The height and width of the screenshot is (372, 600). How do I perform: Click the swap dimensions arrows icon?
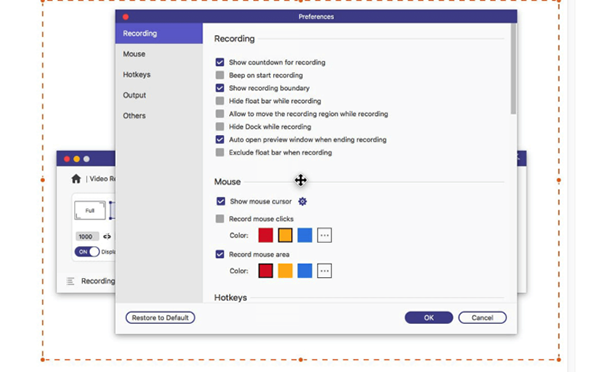[107, 237]
